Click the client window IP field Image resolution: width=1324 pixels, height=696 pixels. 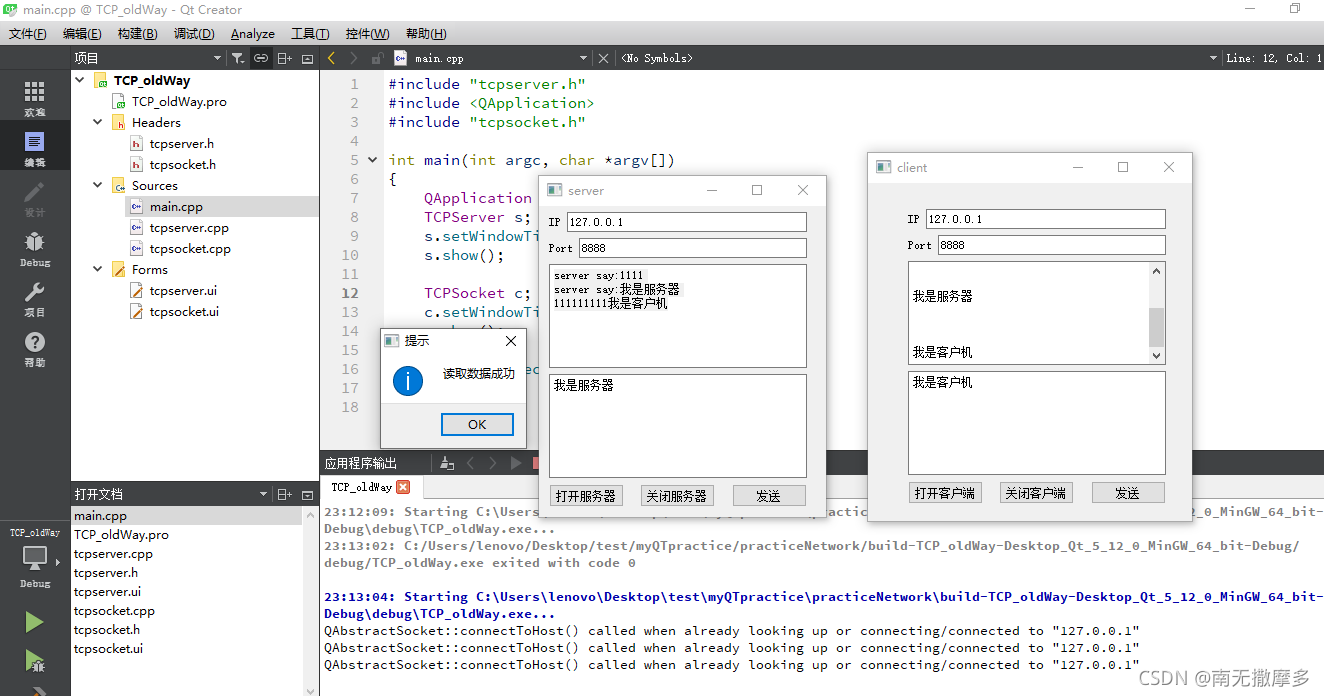pyautogui.click(x=1046, y=219)
